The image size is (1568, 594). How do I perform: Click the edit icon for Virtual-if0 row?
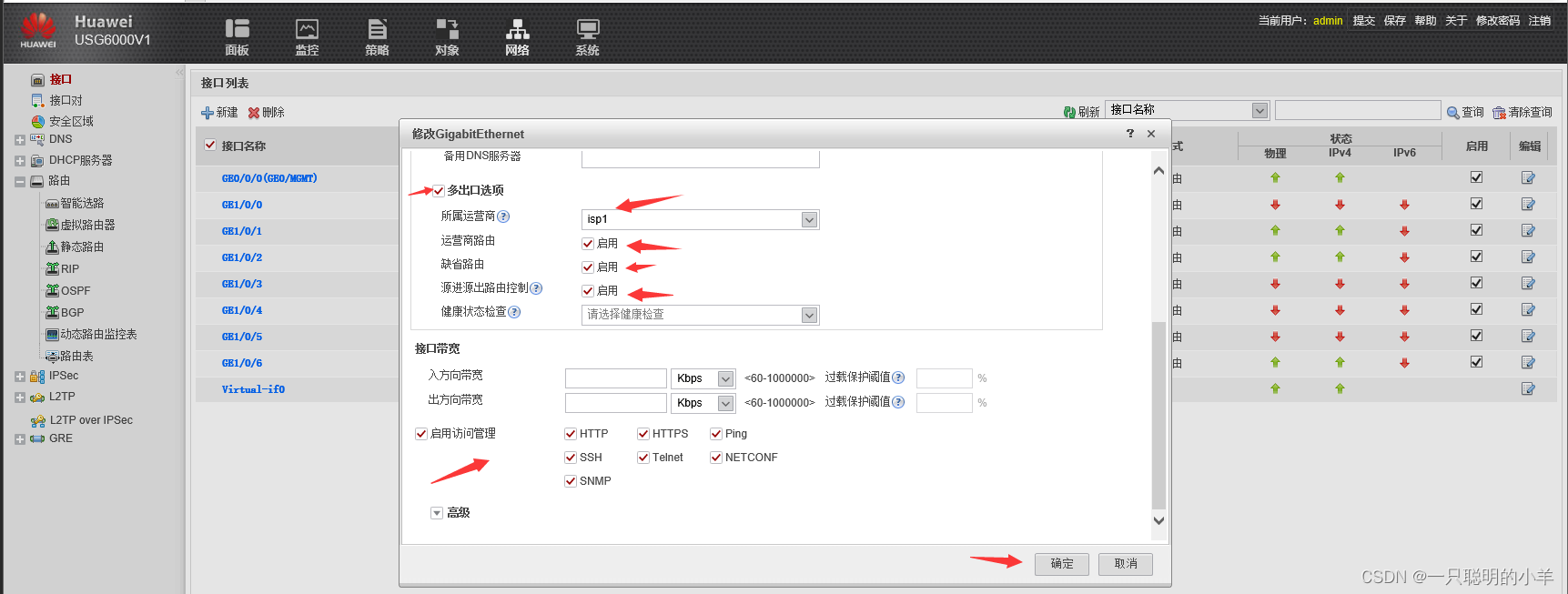1528,389
